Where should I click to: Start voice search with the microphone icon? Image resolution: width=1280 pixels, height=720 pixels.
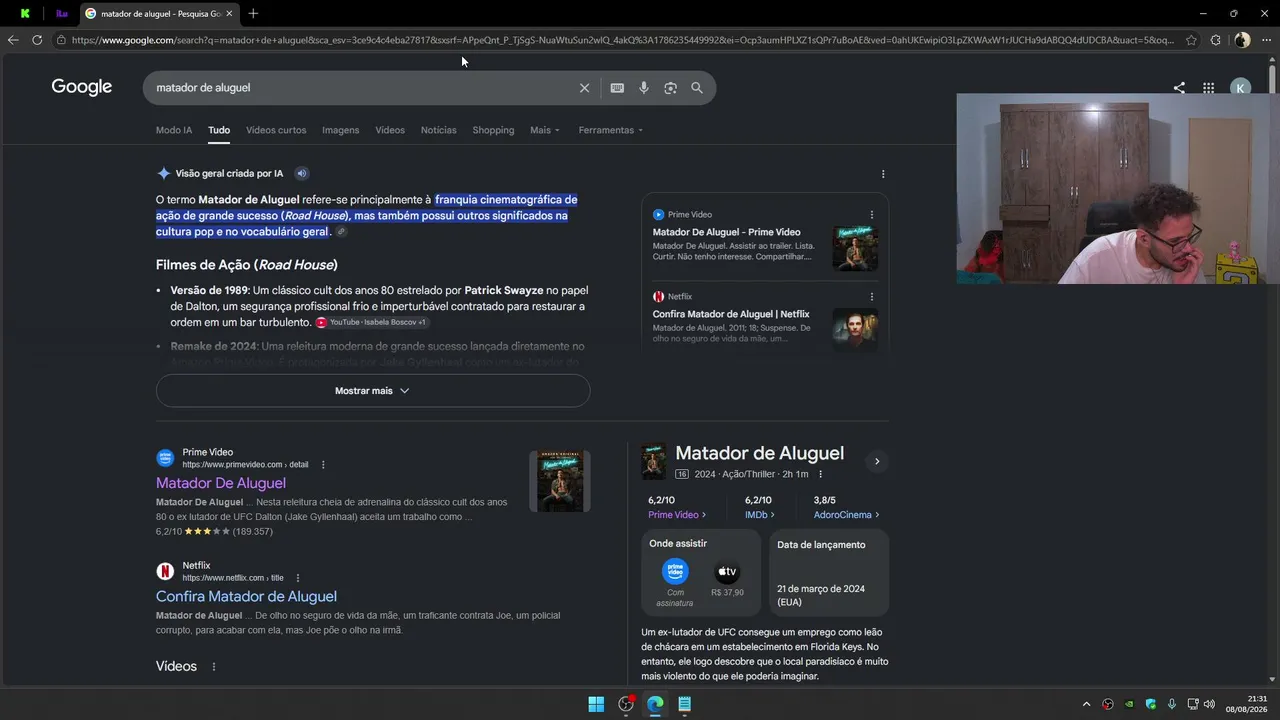[644, 88]
